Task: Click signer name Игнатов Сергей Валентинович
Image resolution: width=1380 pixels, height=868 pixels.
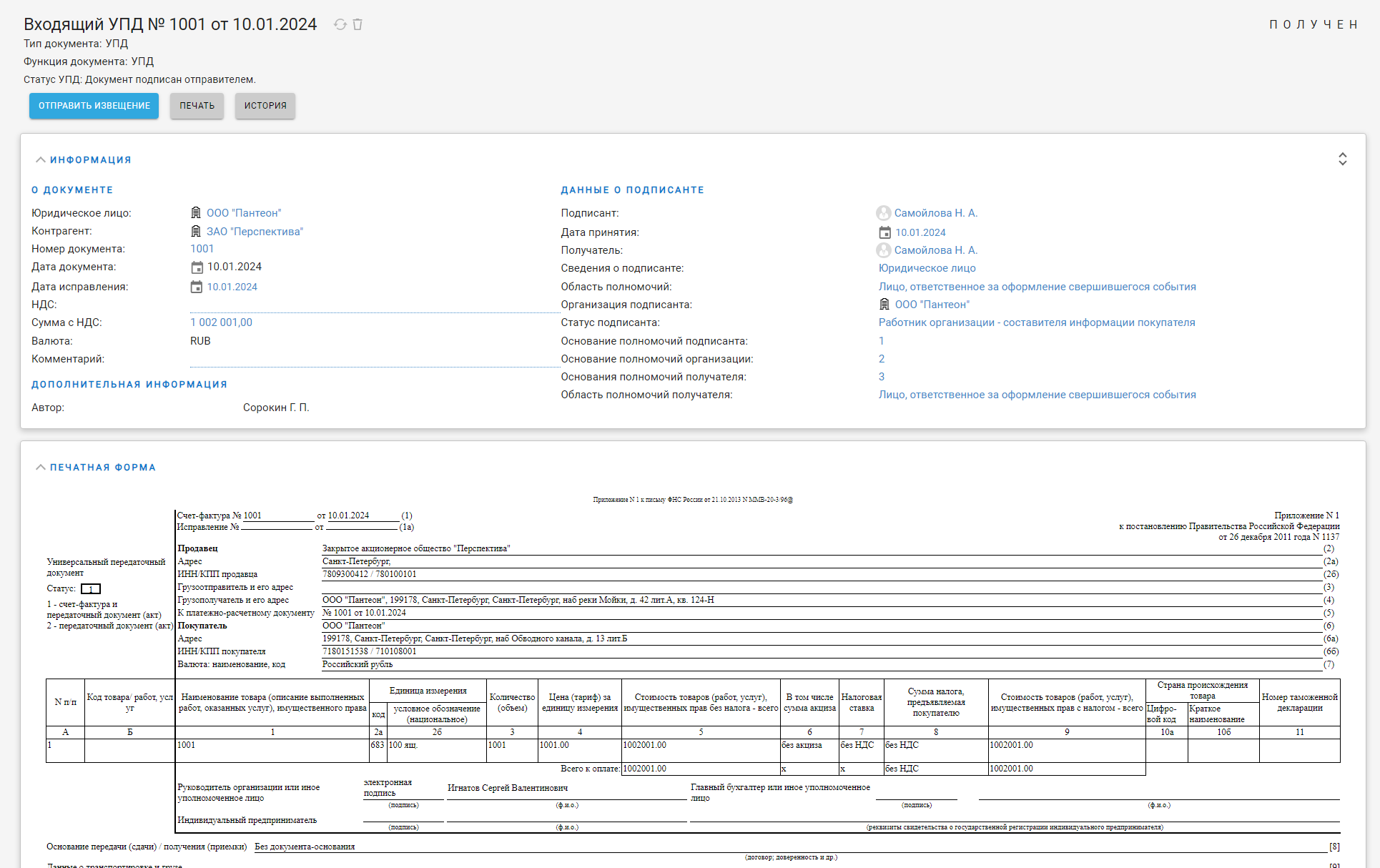Action: [x=508, y=788]
